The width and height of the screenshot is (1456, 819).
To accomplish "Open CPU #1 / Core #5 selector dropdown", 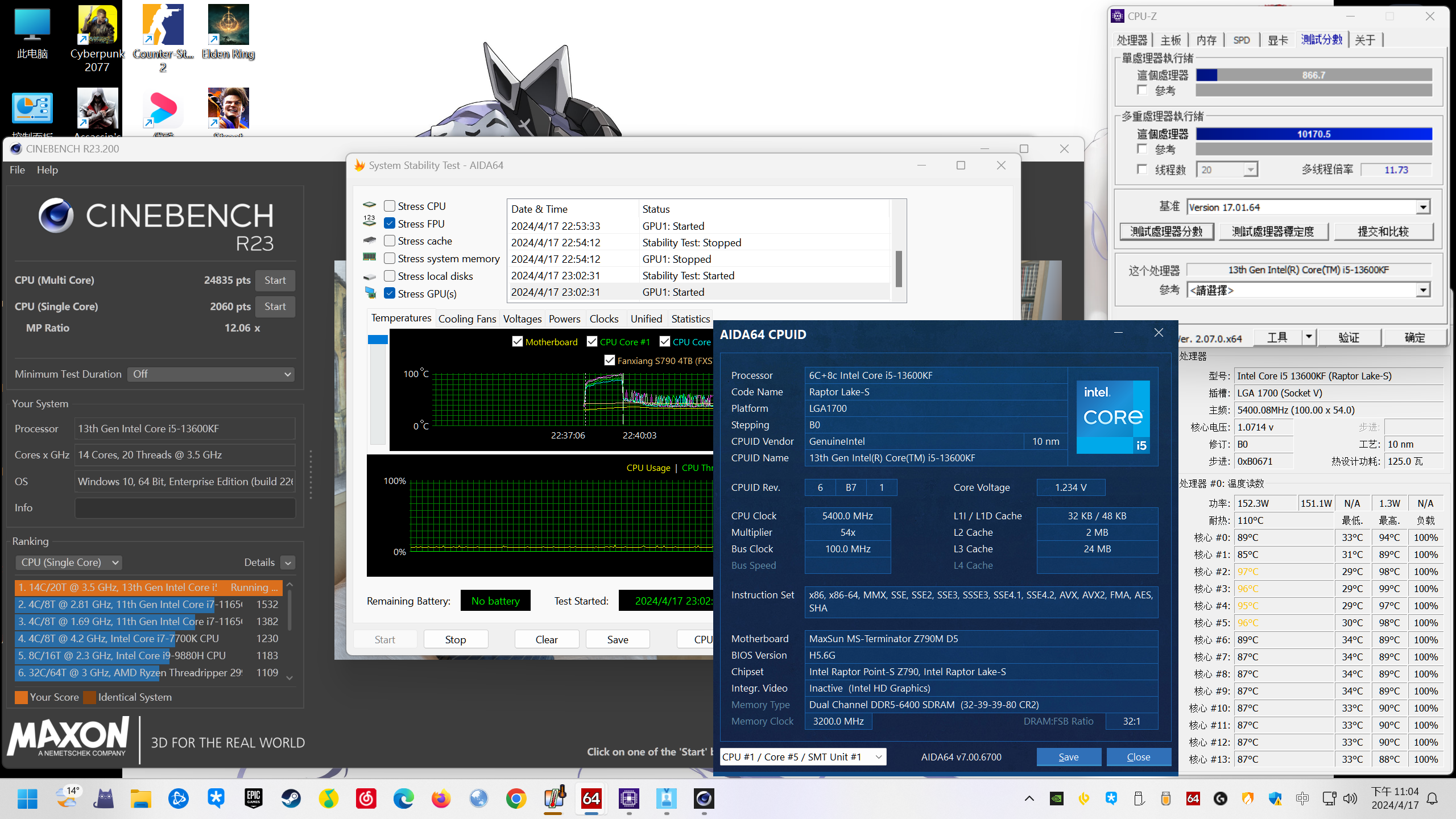I will click(803, 757).
